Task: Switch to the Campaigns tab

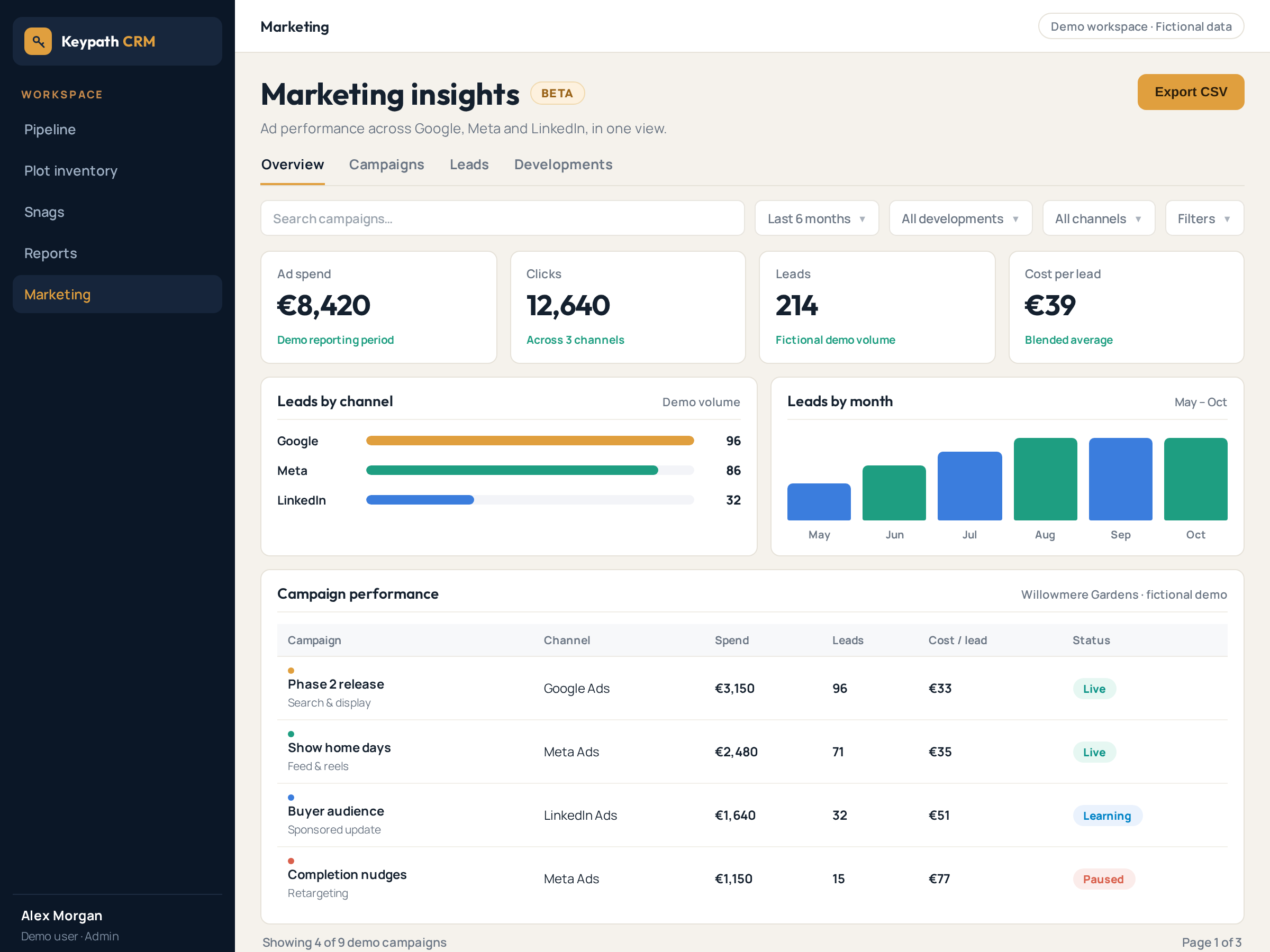Action: point(386,165)
